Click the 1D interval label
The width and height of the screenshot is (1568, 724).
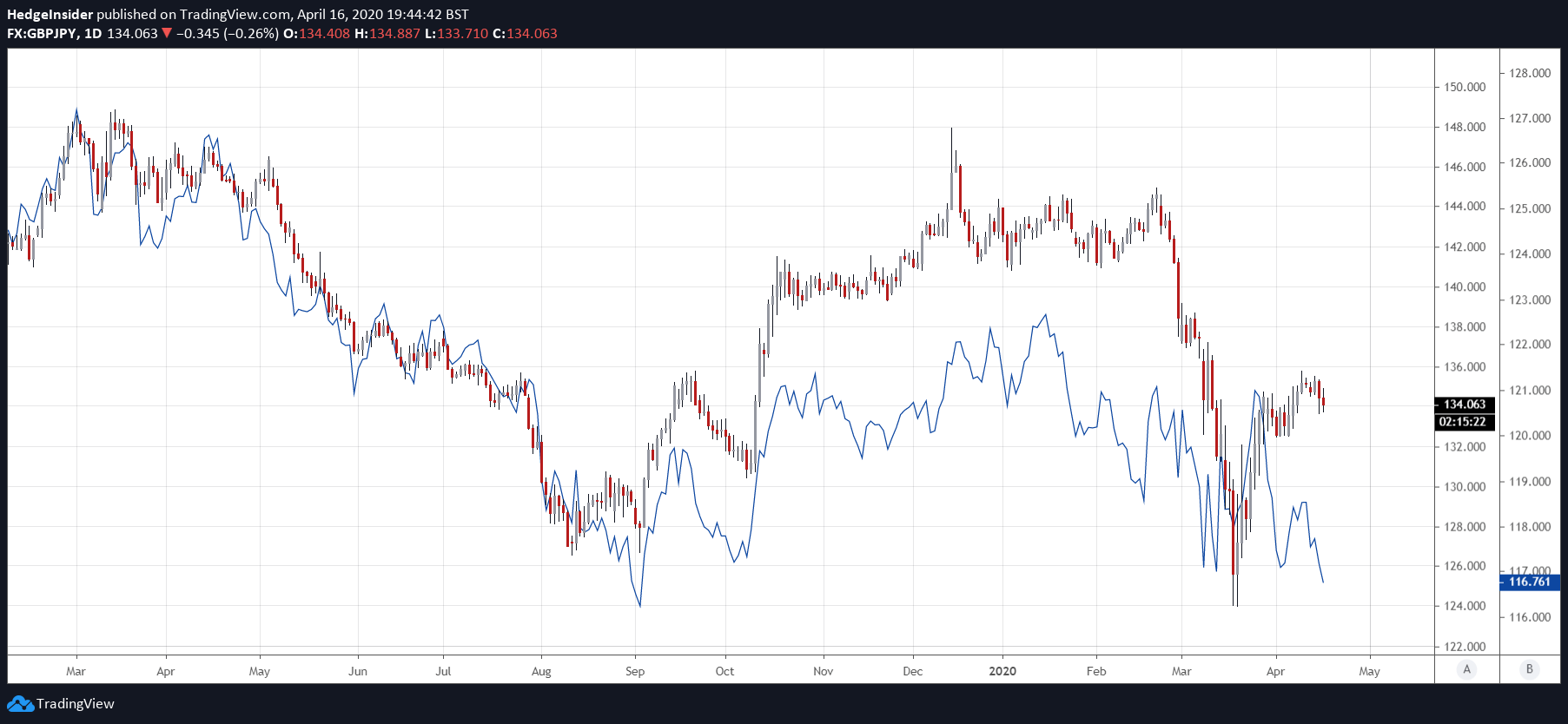pos(93,34)
